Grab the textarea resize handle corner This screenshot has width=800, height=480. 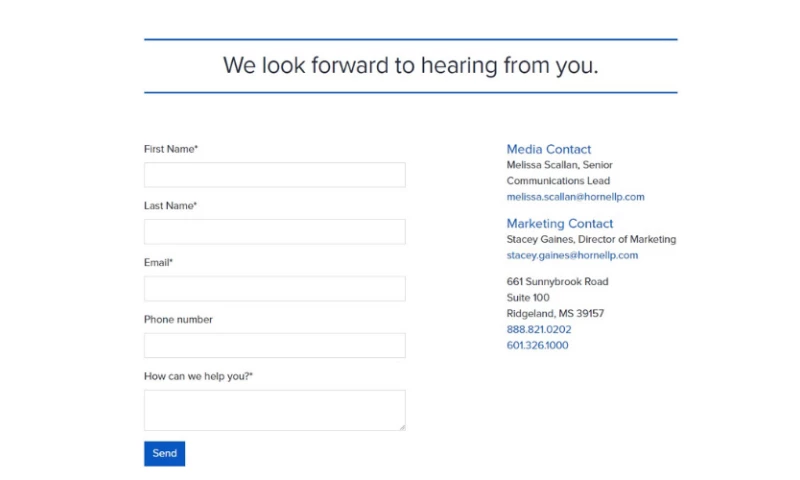[x=402, y=427]
